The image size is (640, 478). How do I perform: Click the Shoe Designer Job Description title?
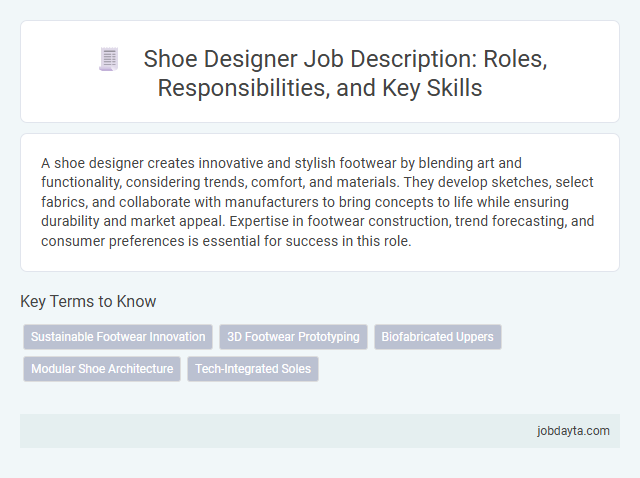[345, 73]
